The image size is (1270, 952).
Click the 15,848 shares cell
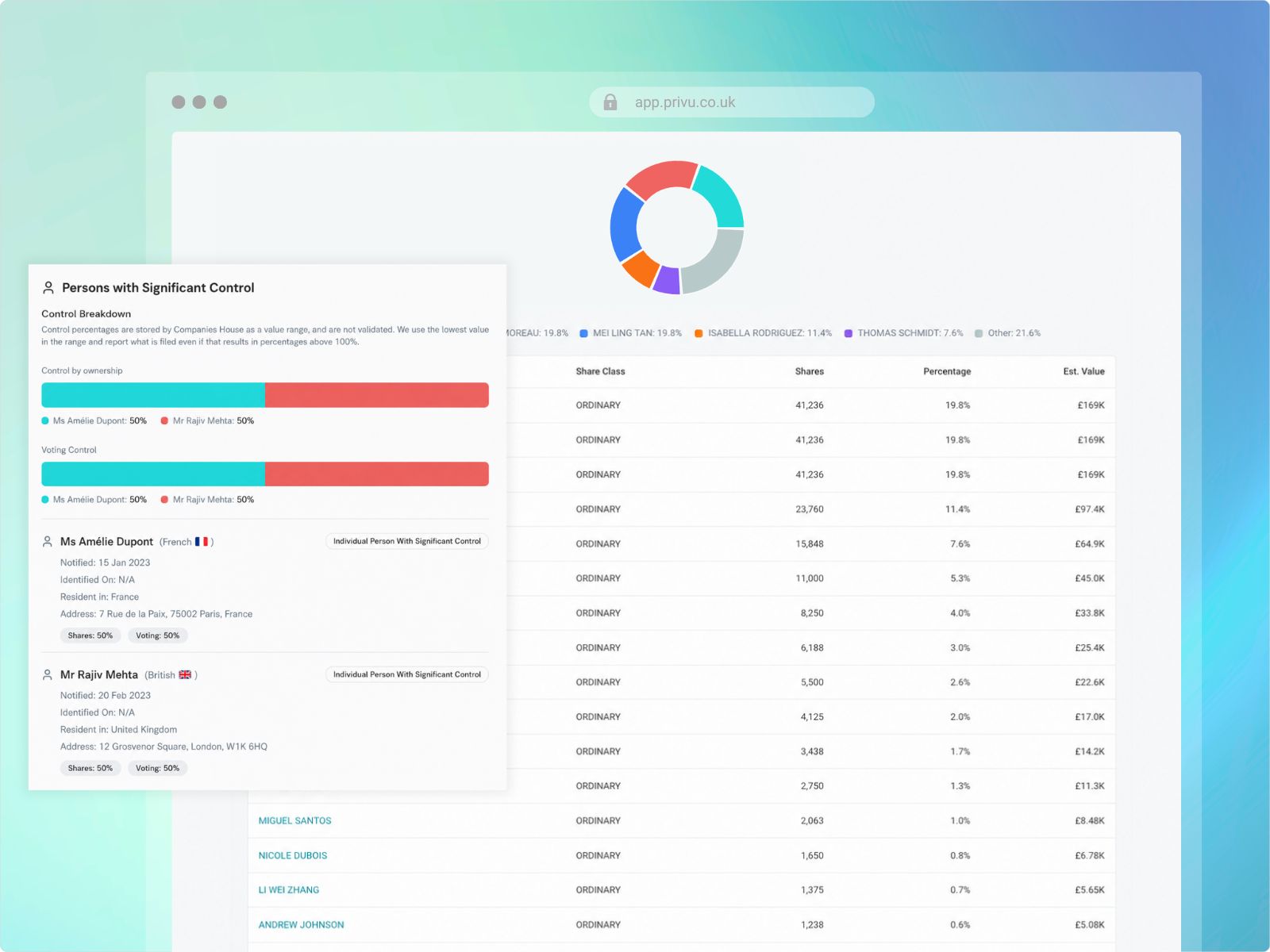point(810,544)
